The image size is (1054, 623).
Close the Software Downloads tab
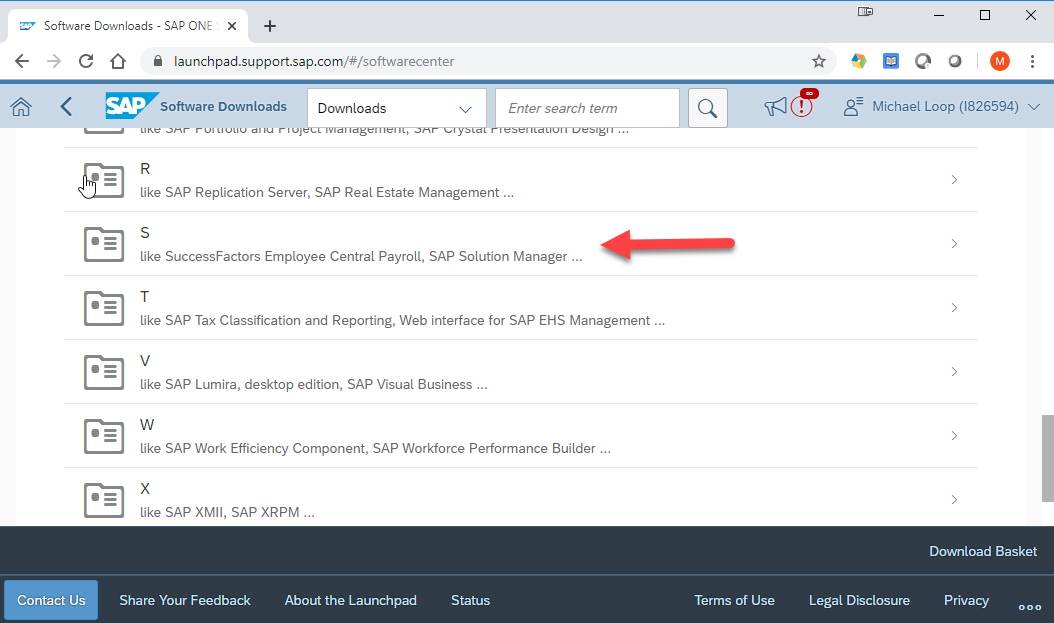coord(232,26)
